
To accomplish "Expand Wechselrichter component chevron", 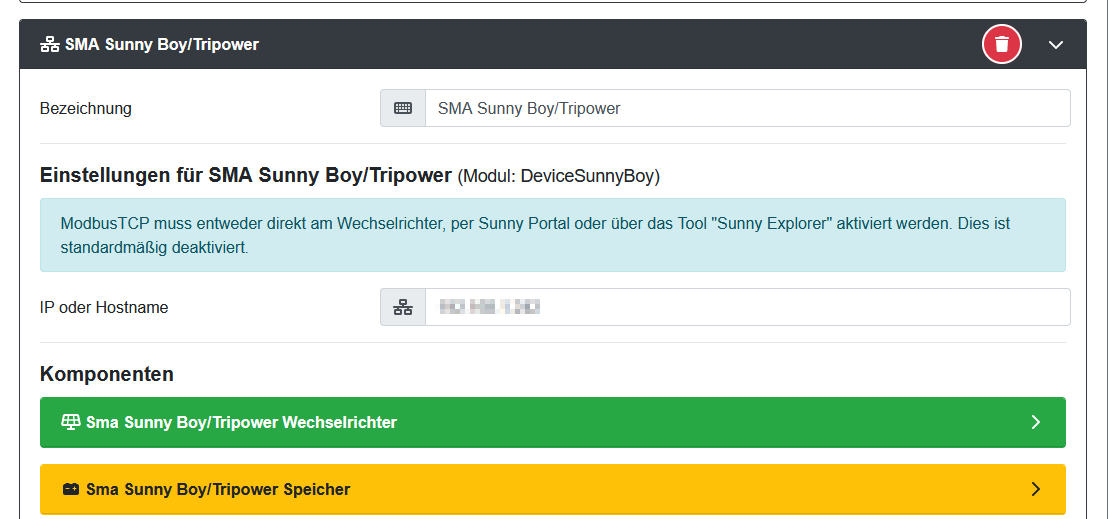I will [1036, 422].
